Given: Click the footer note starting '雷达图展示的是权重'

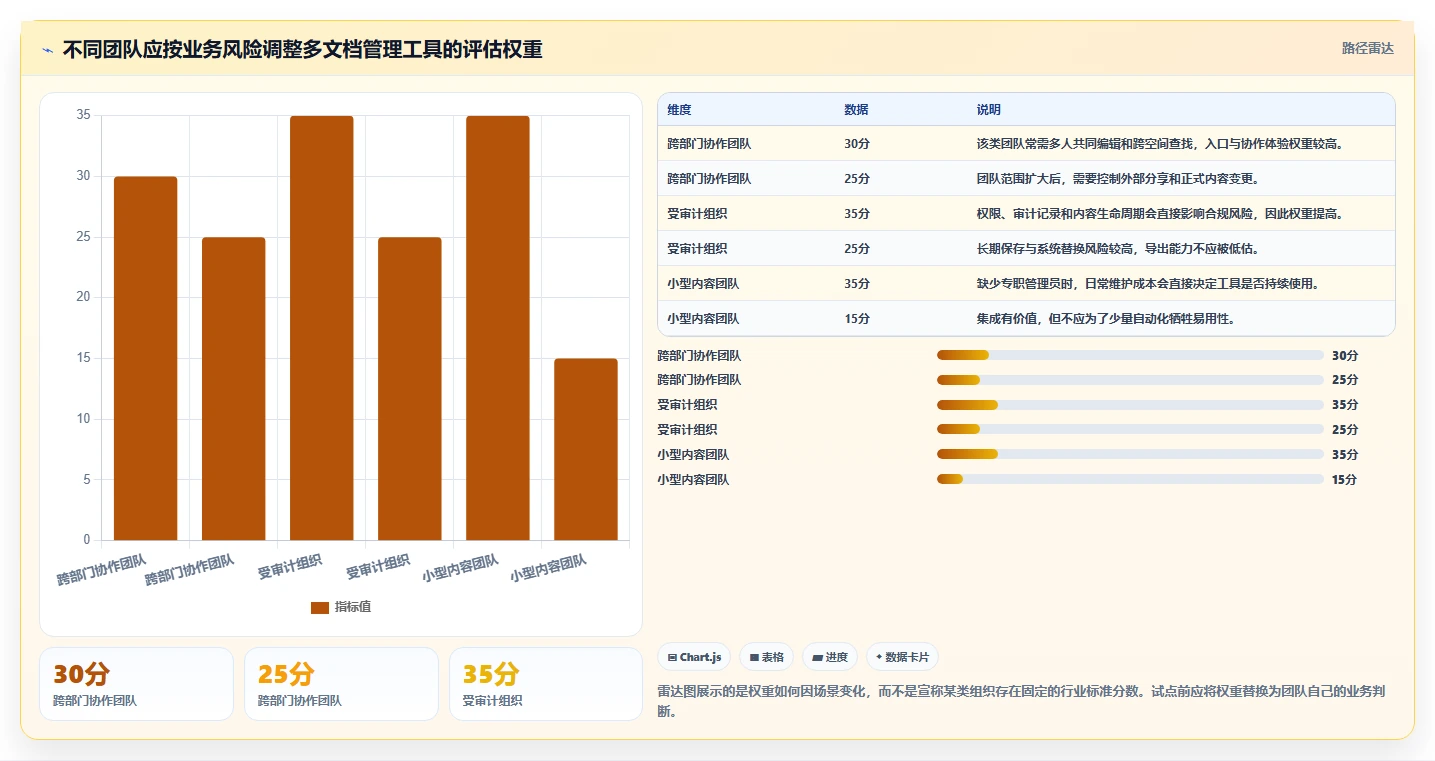Looking at the screenshot, I should tap(1022, 701).
